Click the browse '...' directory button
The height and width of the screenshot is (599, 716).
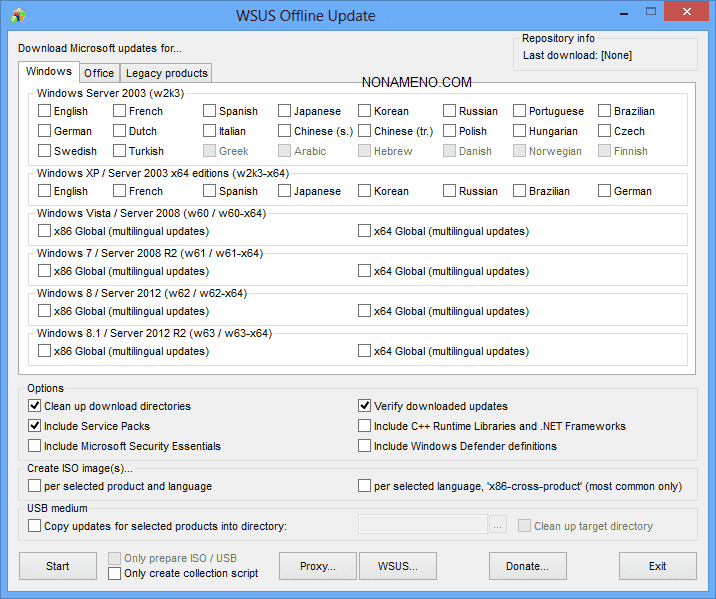[x=499, y=526]
